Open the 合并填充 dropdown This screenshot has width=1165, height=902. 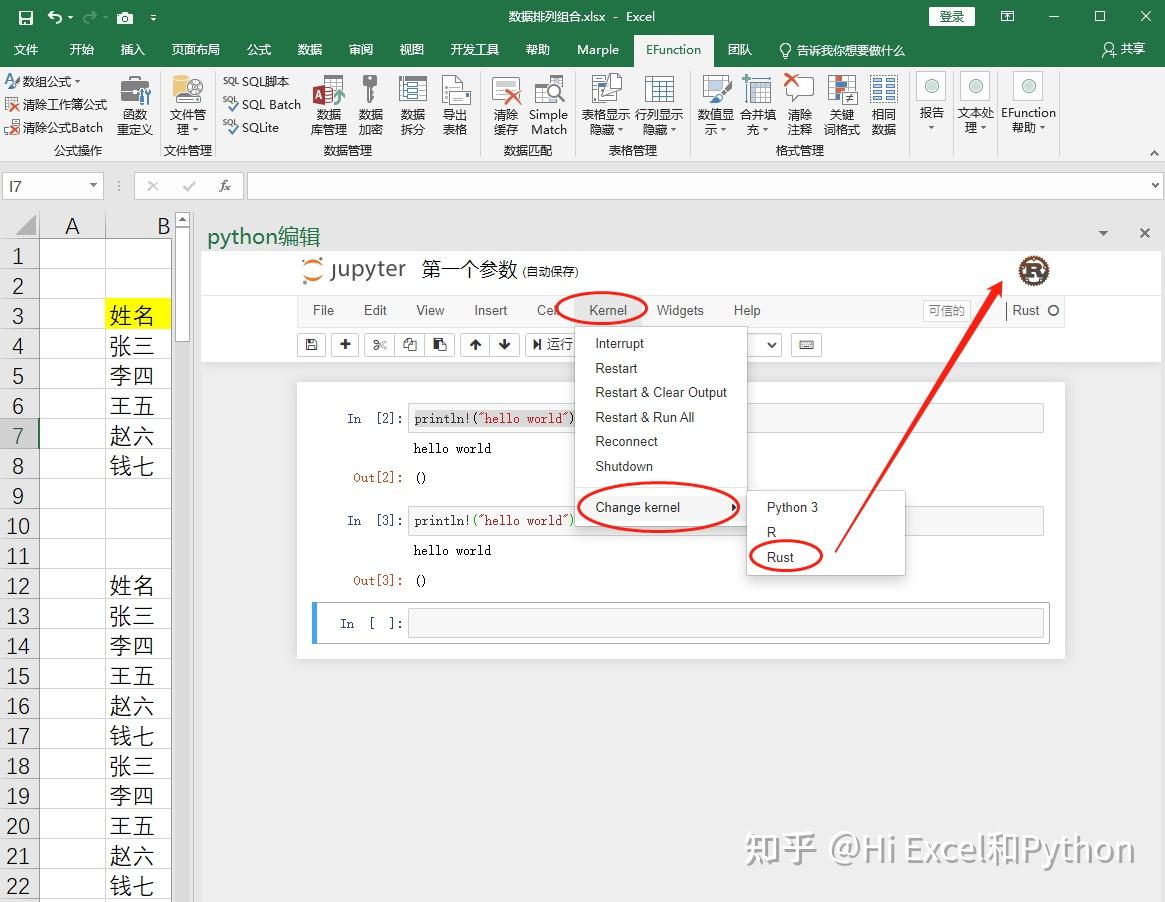click(x=758, y=106)
